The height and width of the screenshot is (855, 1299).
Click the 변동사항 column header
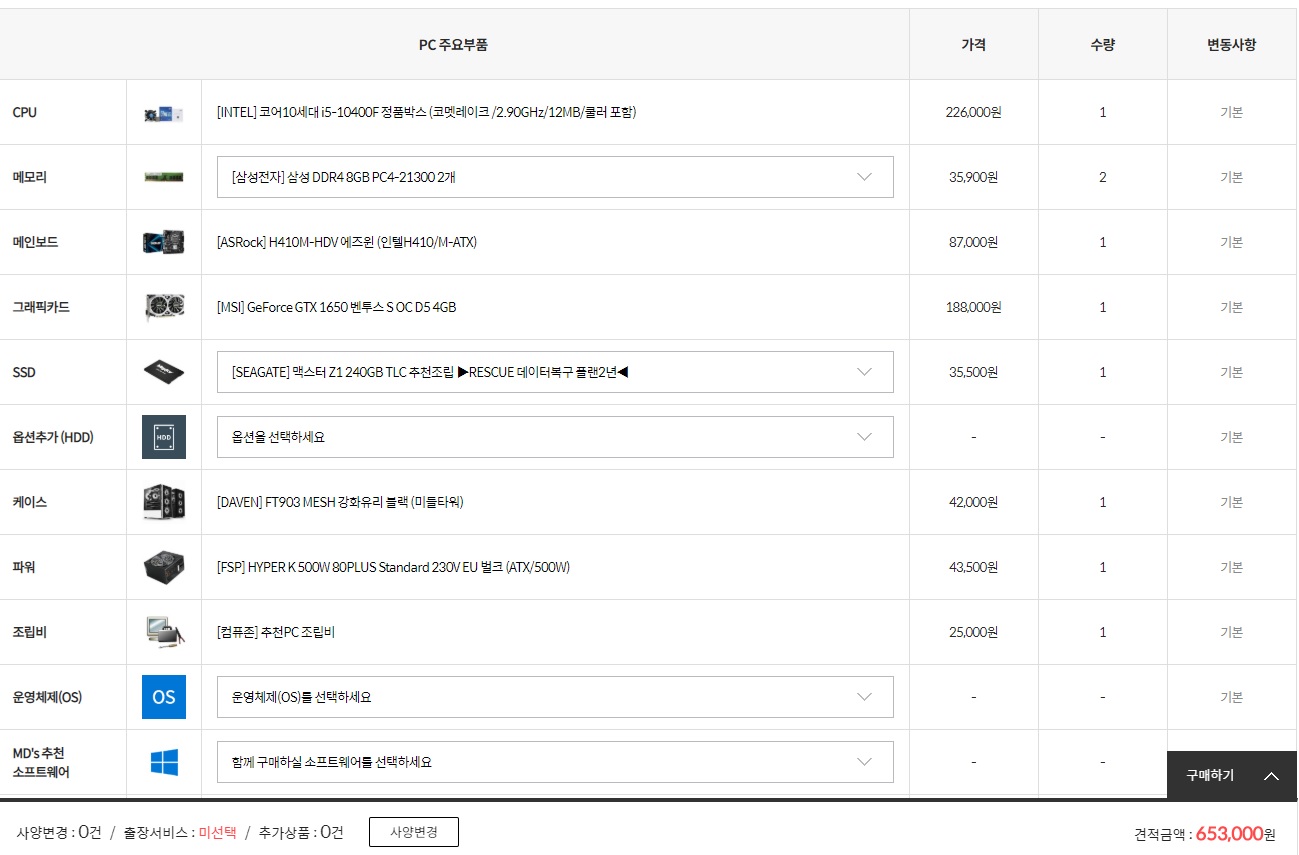pos(1232,45)
